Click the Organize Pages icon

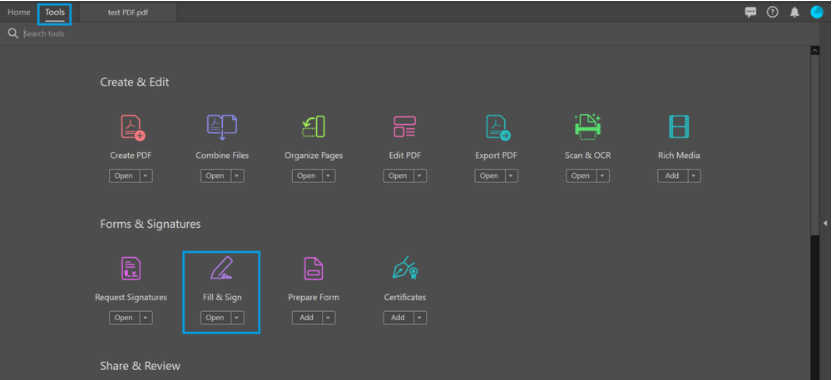click(x=313, y=127)
